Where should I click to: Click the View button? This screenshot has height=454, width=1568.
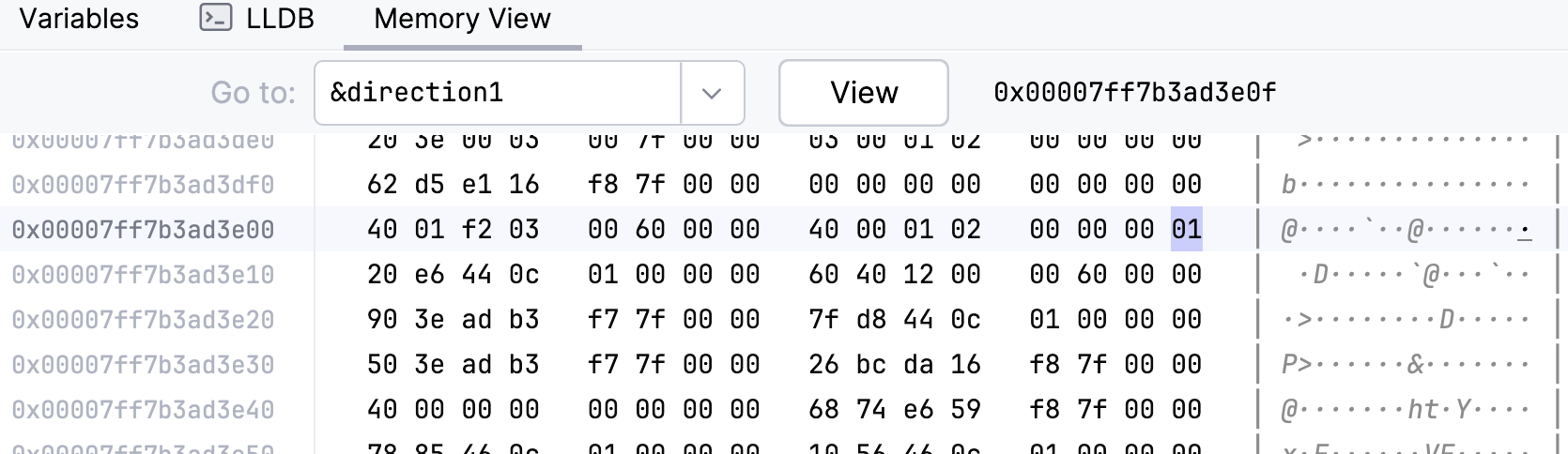pyautogui.click(x=863, y=93)
